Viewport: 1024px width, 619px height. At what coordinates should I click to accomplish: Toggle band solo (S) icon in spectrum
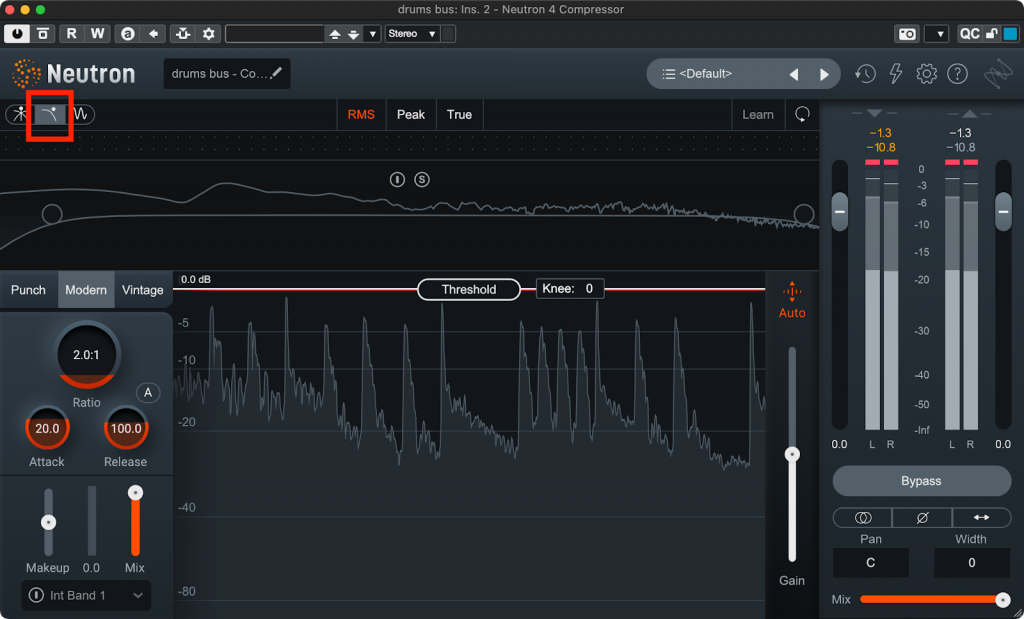click(x=422, y=179)
